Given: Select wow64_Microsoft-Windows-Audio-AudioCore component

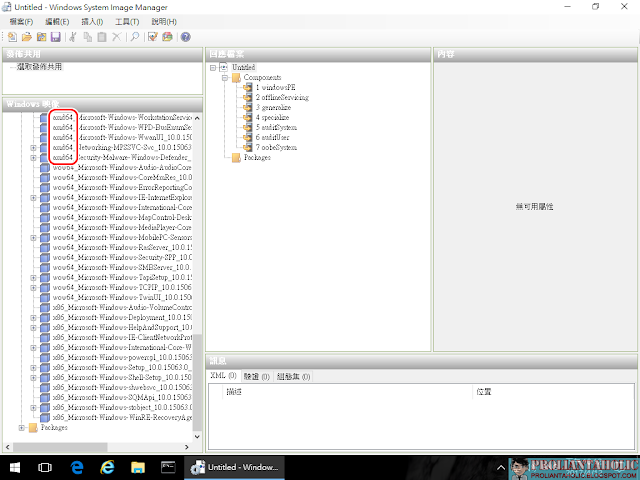Looking at the screenshot, I should (x=122, y=167).
